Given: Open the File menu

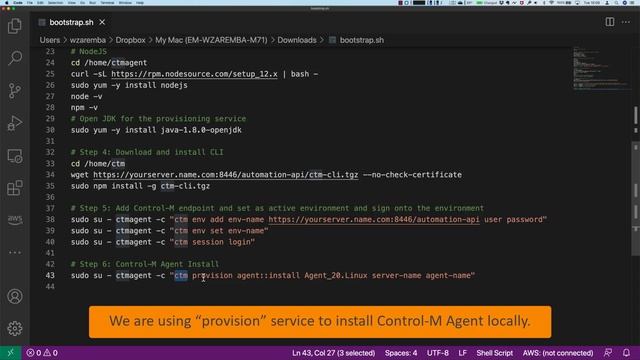Looking at the screenshot, I should pyautogui.click(x=30, y=2).
